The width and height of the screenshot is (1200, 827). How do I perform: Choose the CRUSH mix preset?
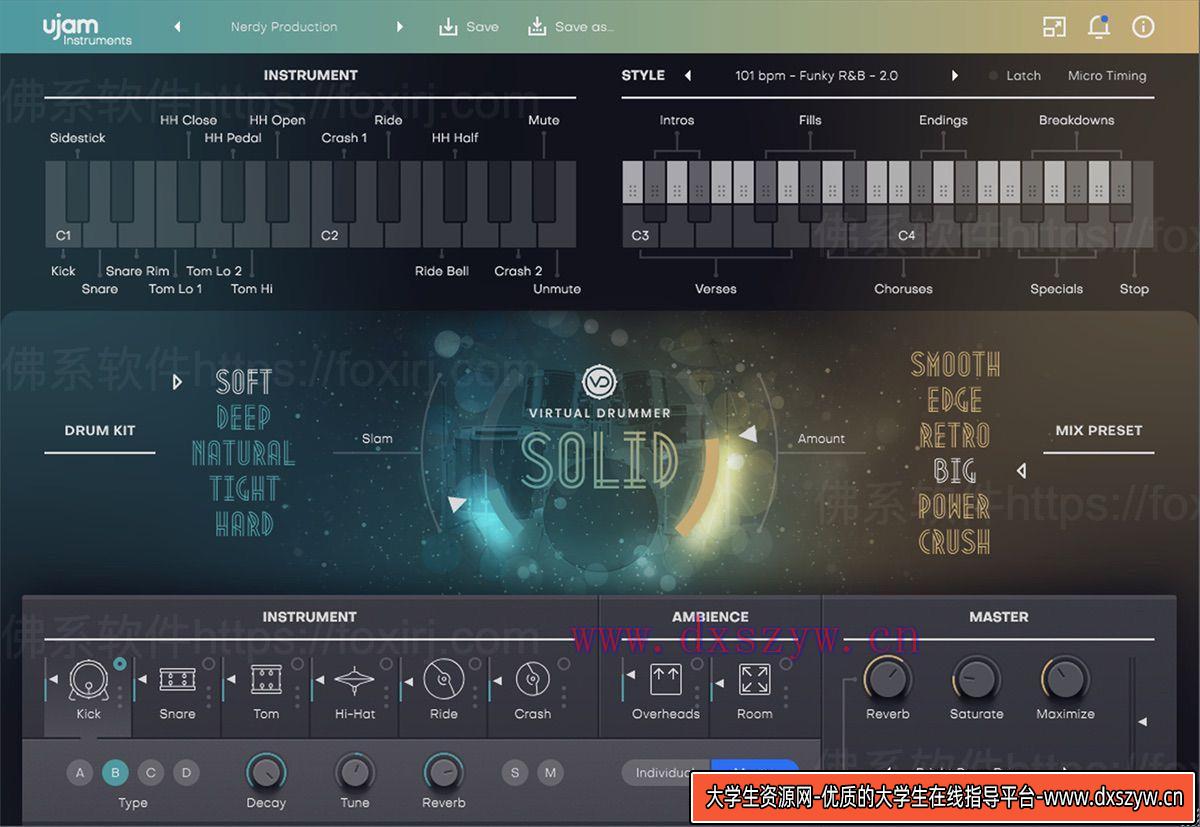tap(955, 542)
